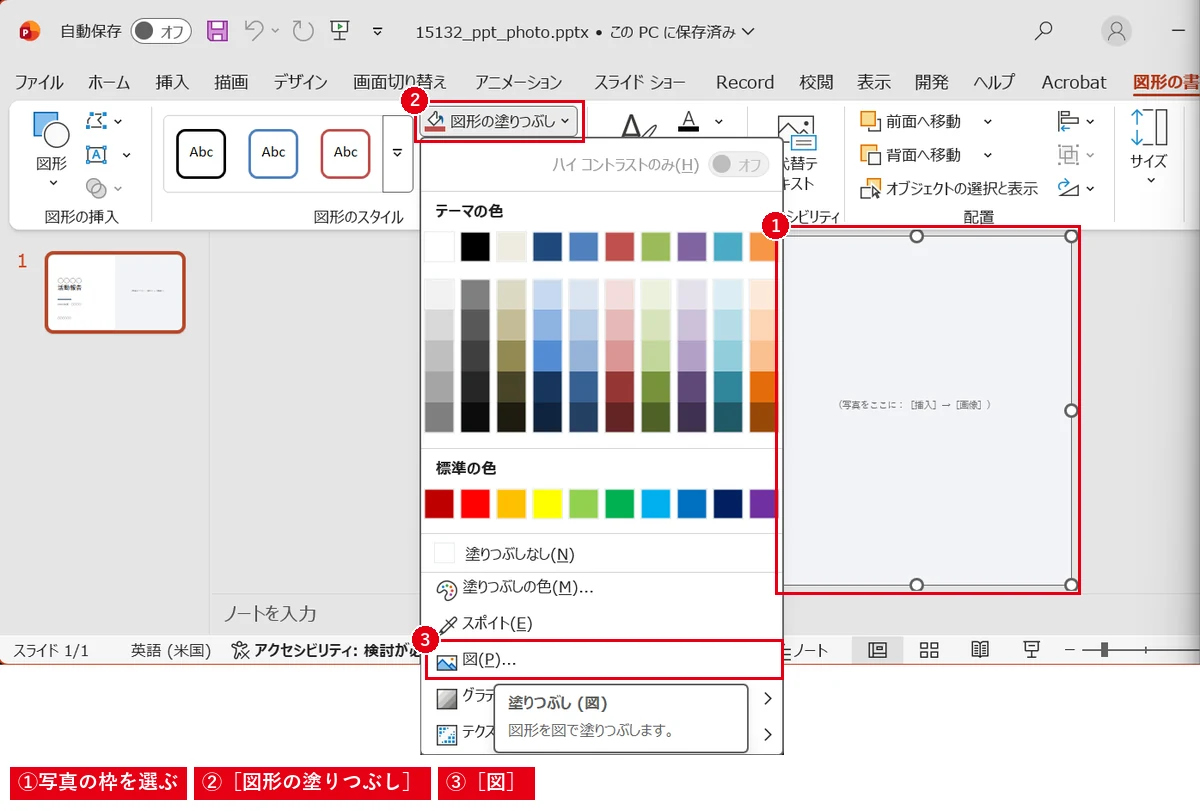Toggle ハイ コントラストのみ switch
Screen dimensions: 1200x811
click(738, 165)
